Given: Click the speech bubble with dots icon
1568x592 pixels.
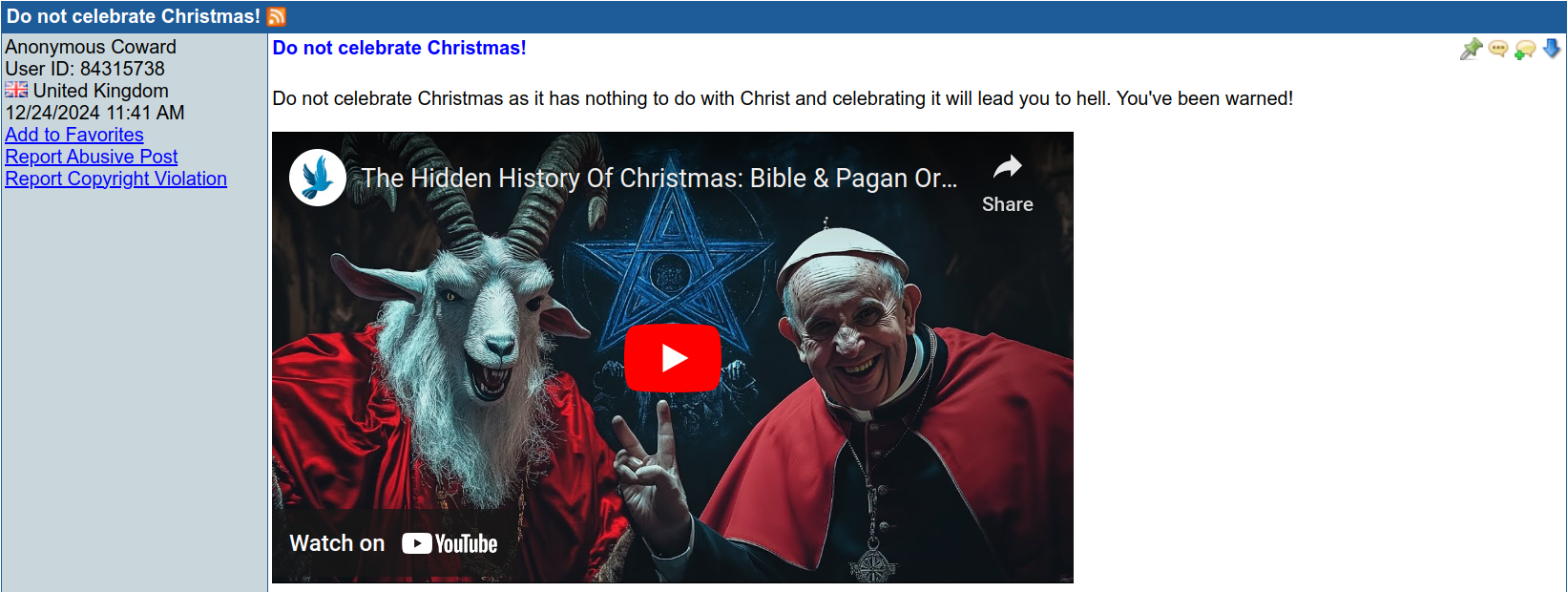Looking at the screenshot, I should click(x=1498, y=49).
